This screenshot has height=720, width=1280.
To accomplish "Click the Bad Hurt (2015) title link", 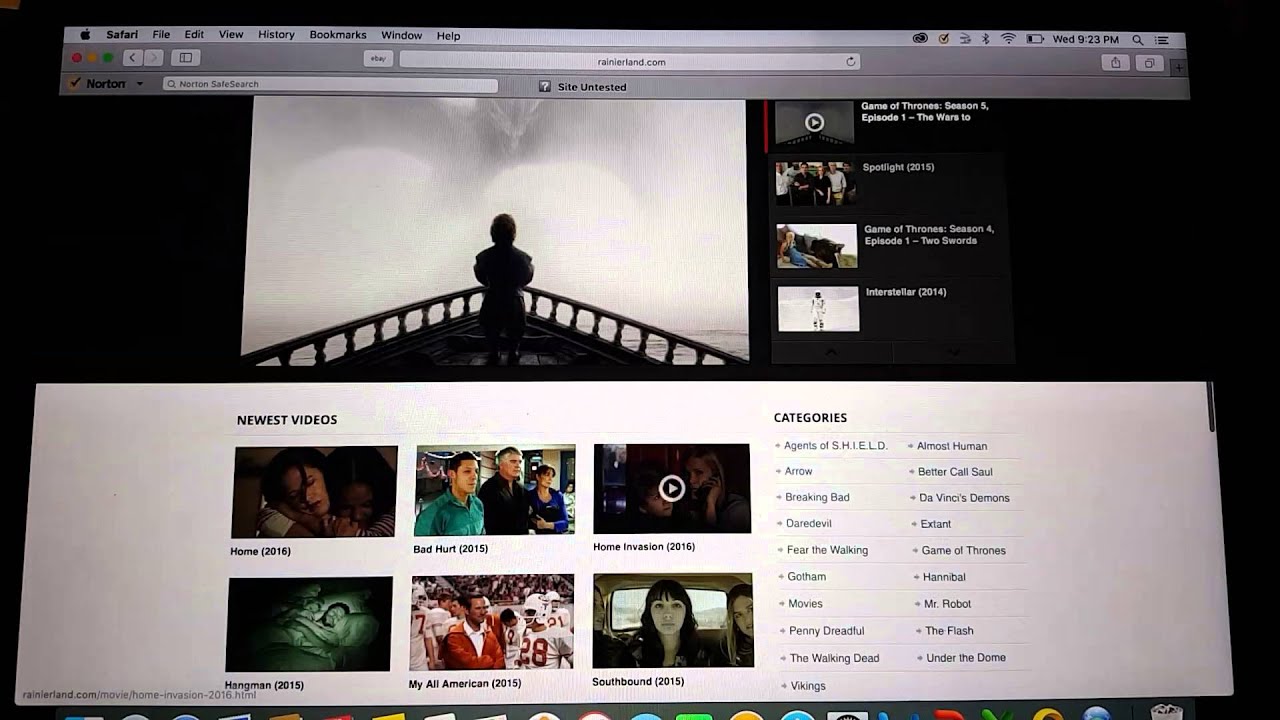I will point(451,549).
